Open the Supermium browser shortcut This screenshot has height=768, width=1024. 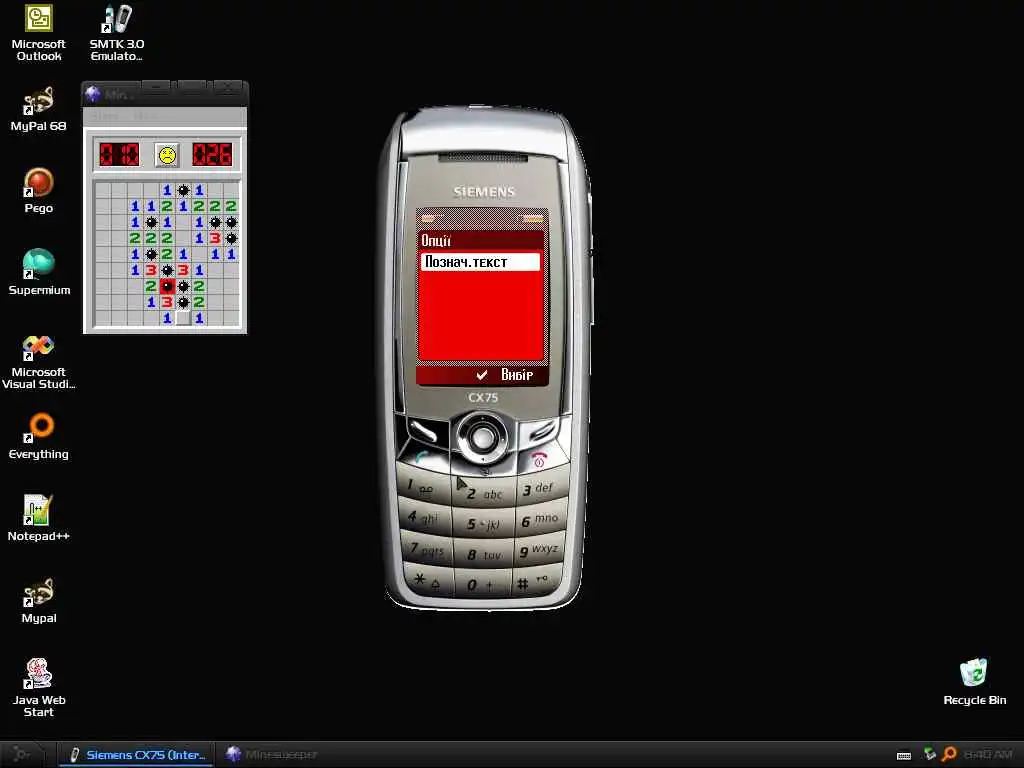tap(39, 273)
